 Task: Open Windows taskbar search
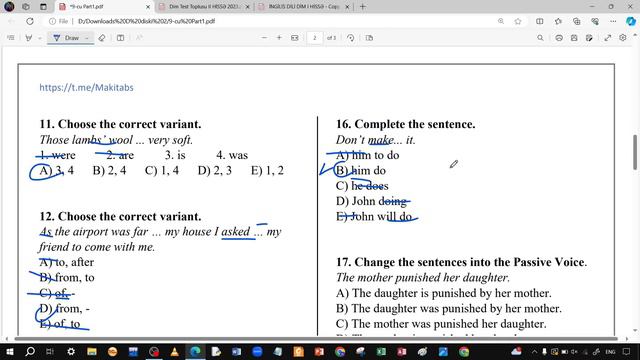(30, 351)
